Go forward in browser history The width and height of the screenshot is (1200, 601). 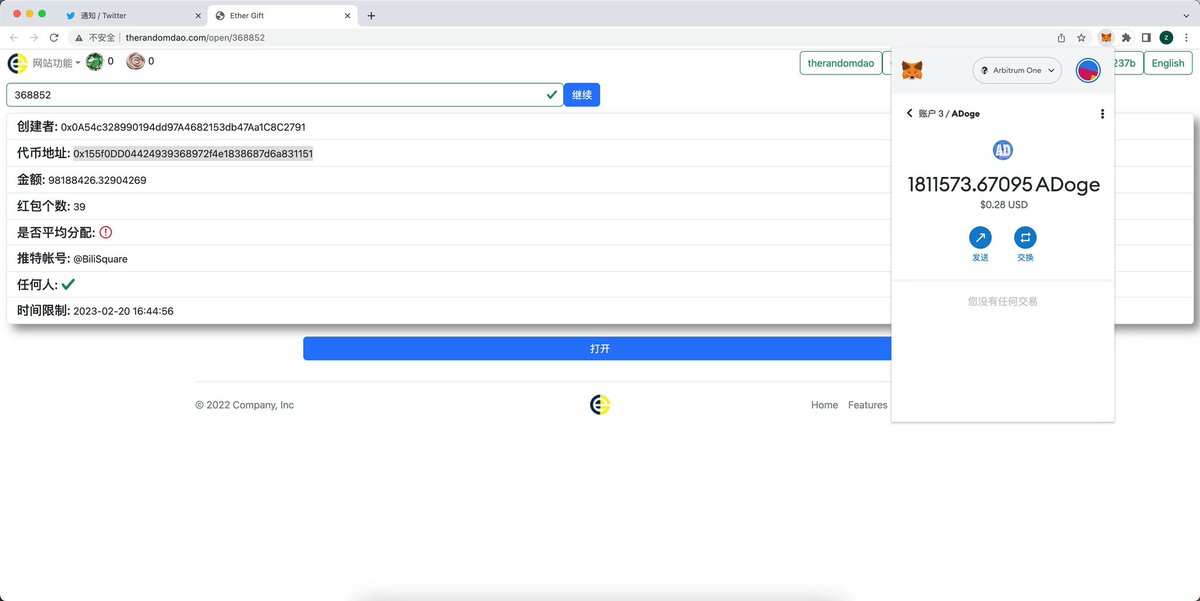pos(34,37)
